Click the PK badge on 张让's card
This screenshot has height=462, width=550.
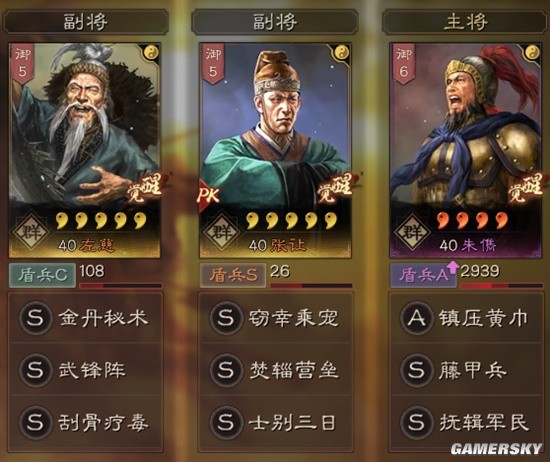click(208, 195)
